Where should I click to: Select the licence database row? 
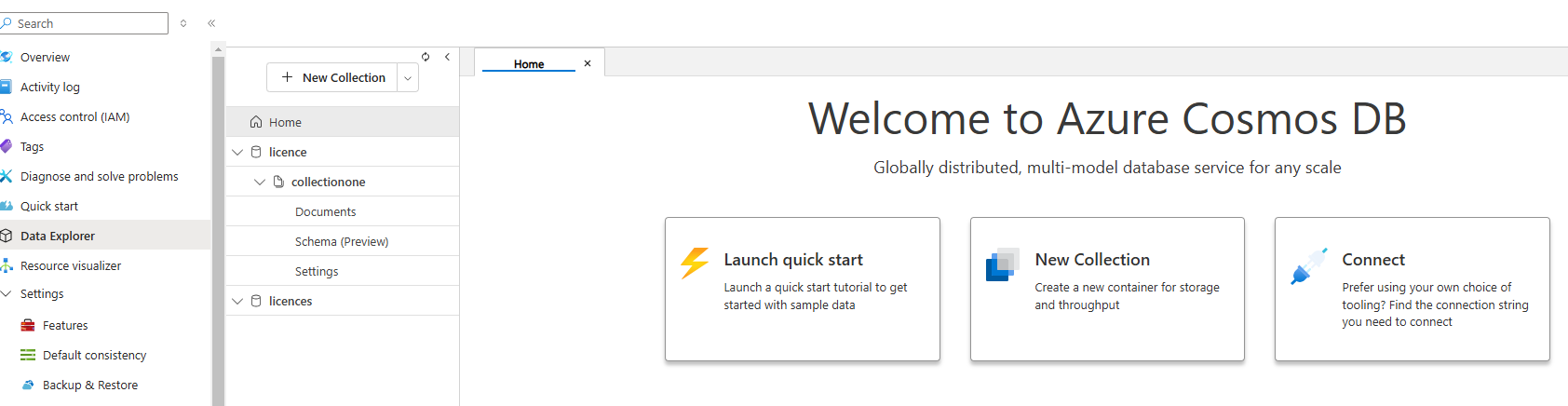pyautogui.click(x=343, y=152)
